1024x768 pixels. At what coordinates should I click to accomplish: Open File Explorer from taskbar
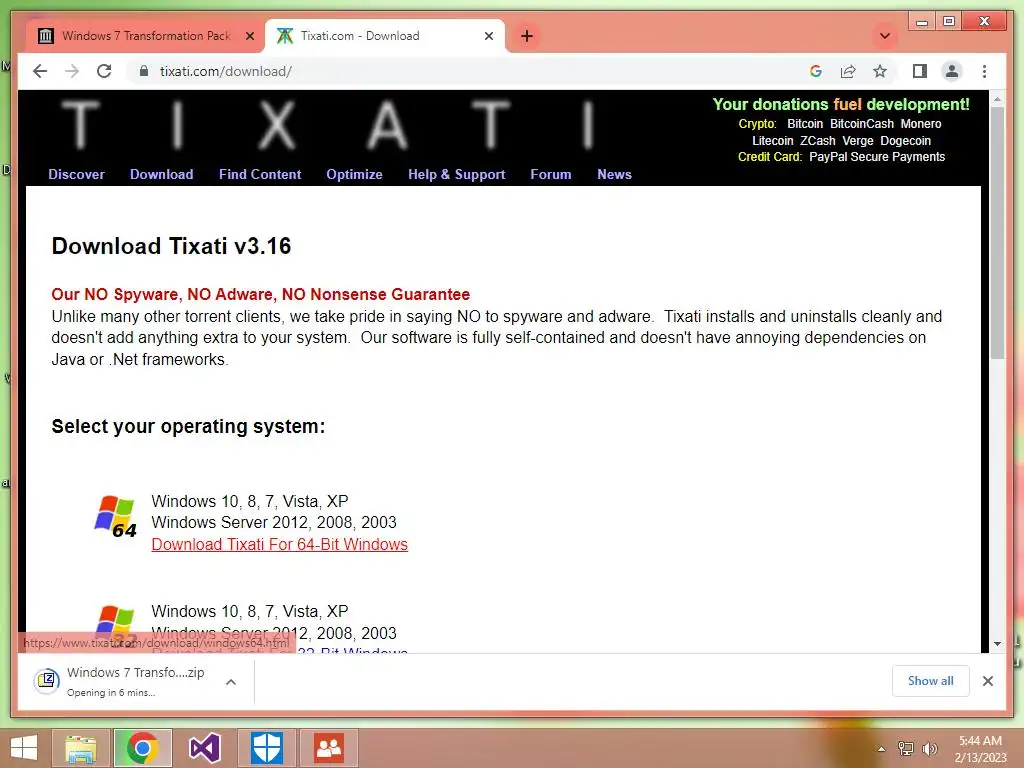[x=81, y=748]
